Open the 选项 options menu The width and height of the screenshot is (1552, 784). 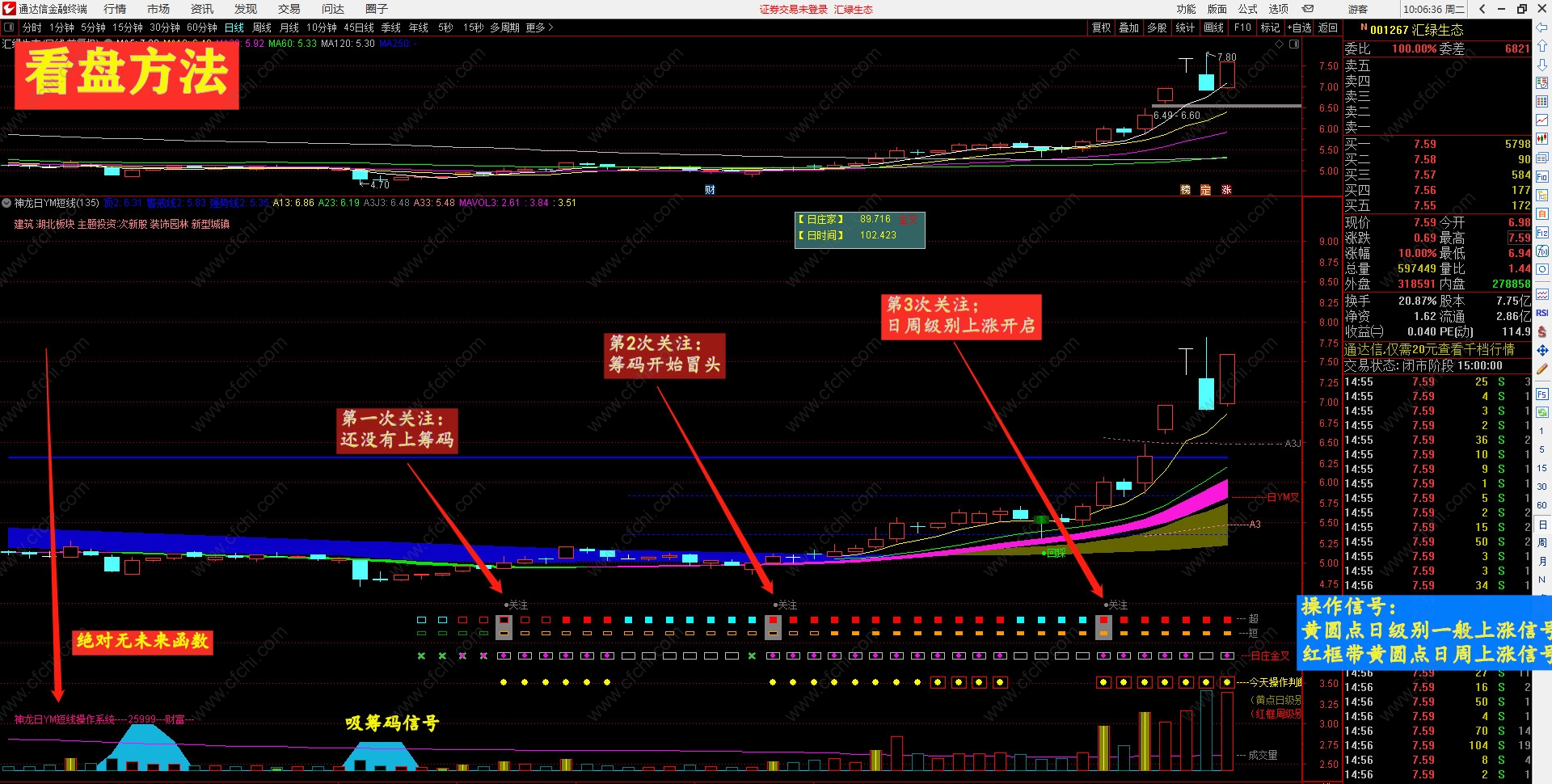pos(1279,9)
